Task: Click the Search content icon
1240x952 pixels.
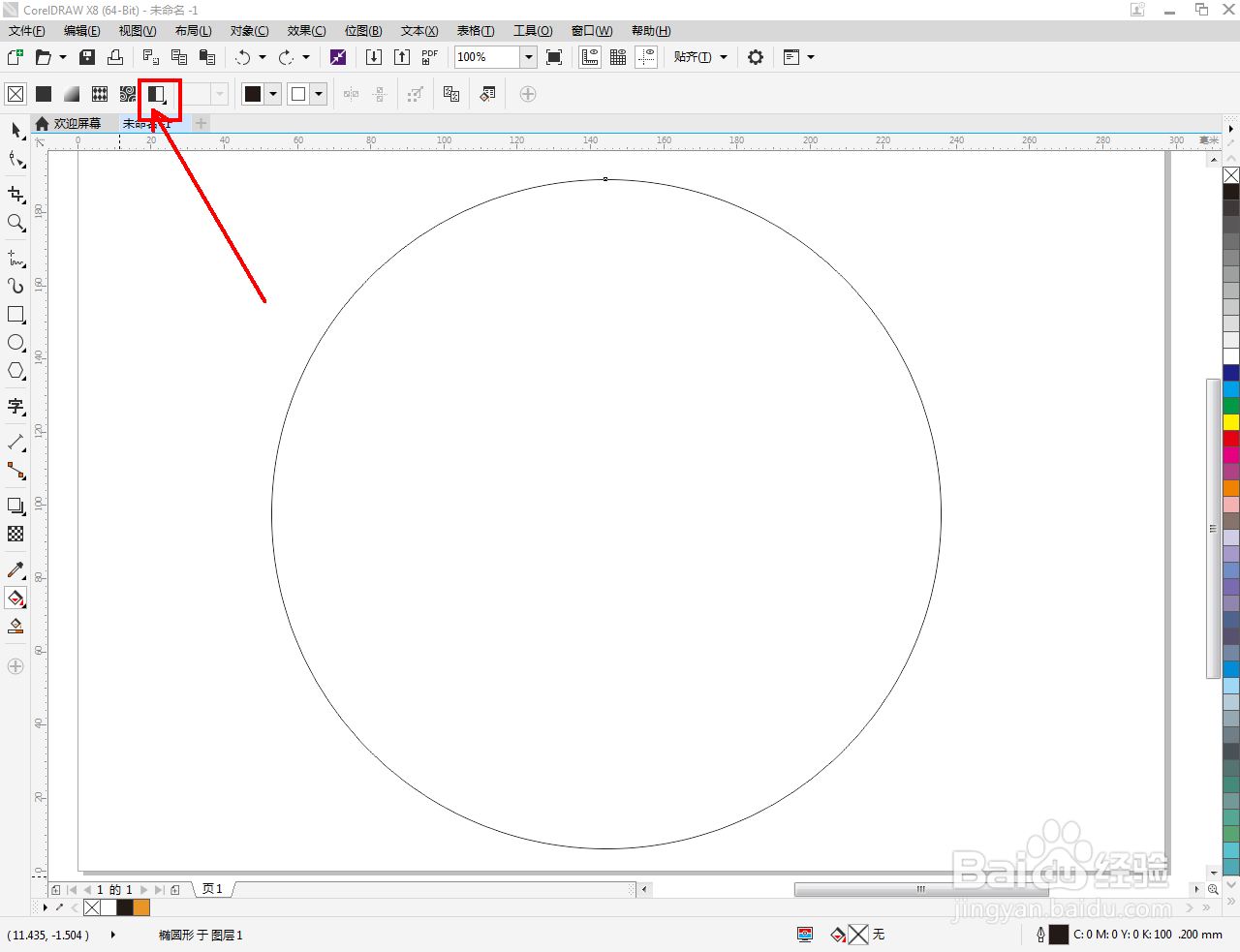Action: point(338,57)
